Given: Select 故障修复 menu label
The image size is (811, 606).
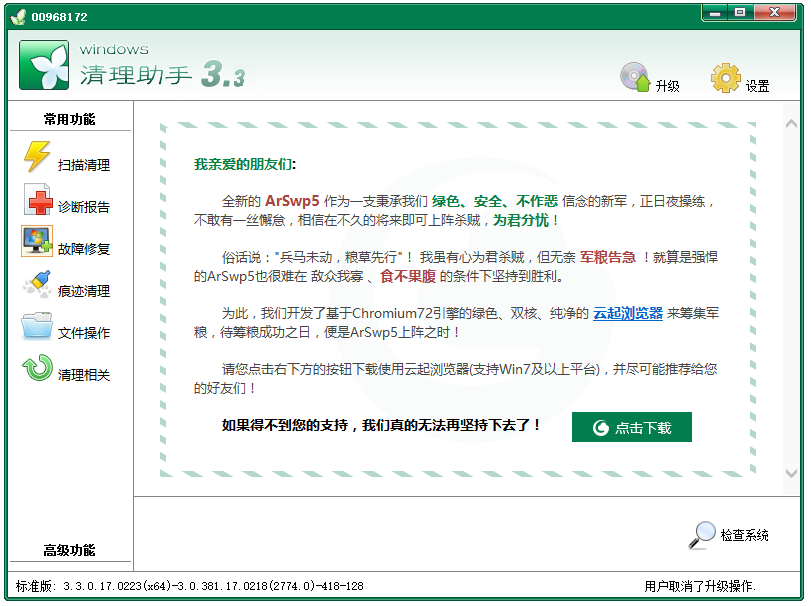Looking at the screenshot, I should click(x=84, y=249).
